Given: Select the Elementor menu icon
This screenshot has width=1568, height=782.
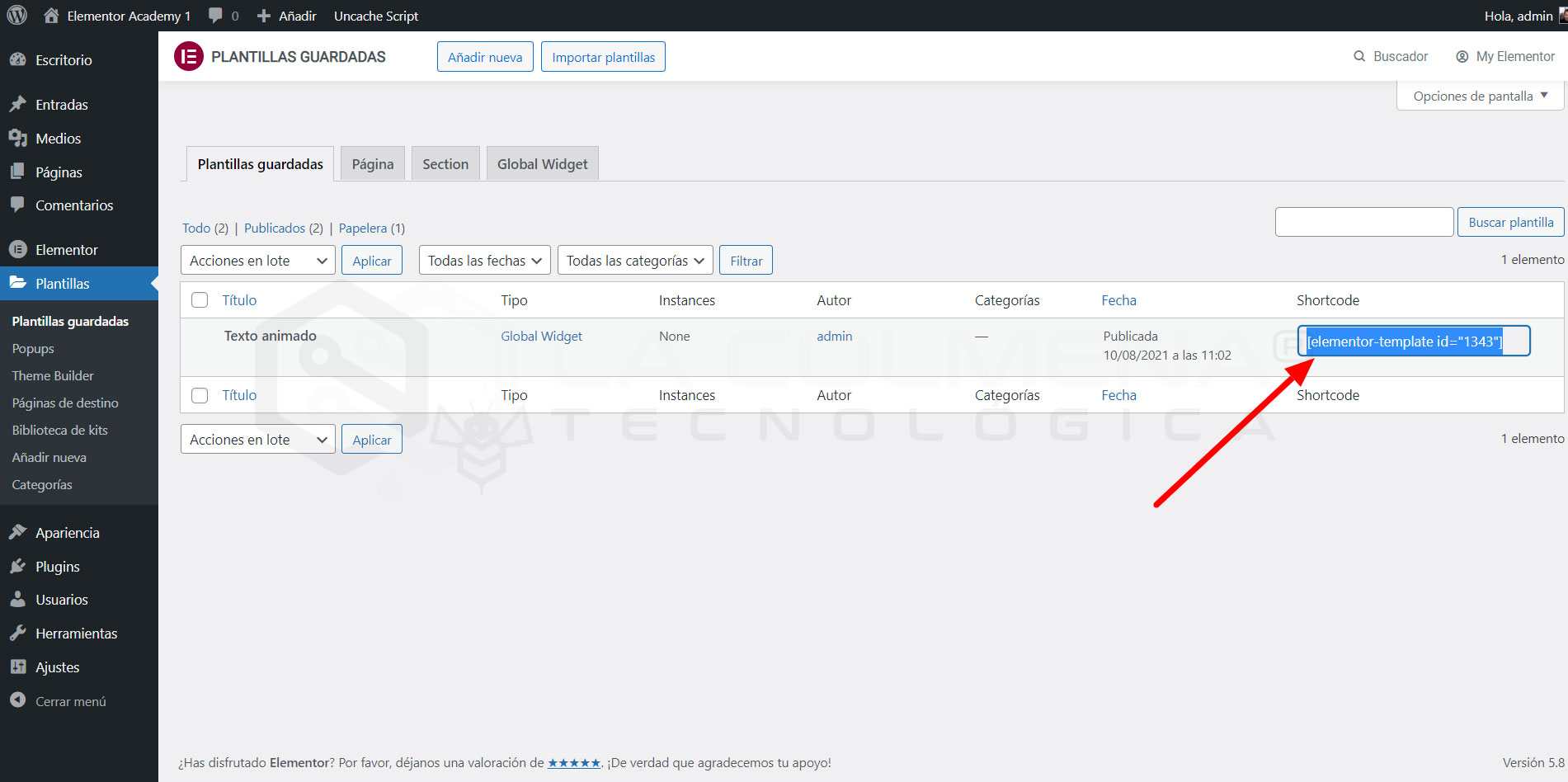Looking at the screenshot, I should 18,249.
